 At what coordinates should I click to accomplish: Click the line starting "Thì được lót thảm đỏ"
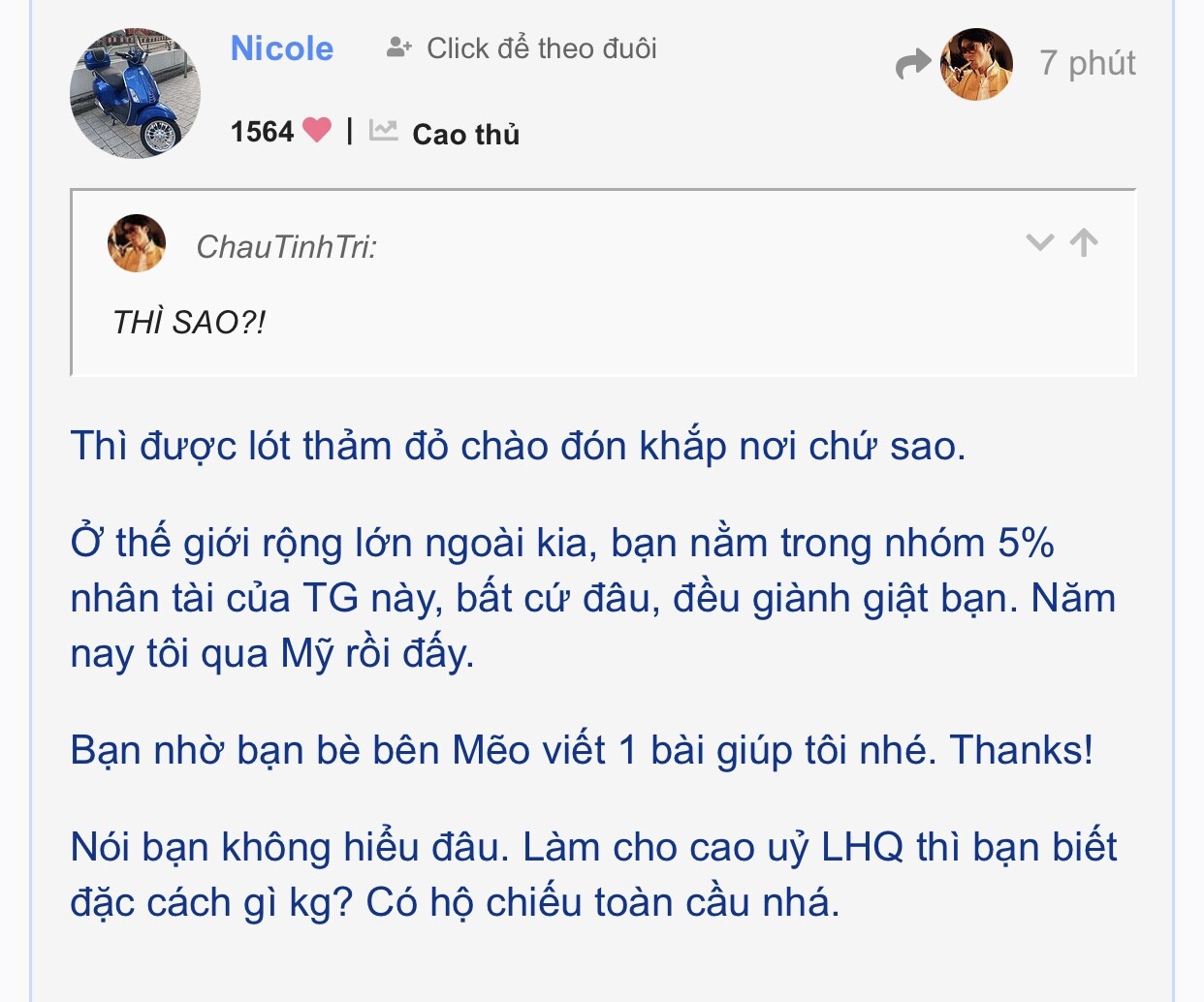pos(518,446)
